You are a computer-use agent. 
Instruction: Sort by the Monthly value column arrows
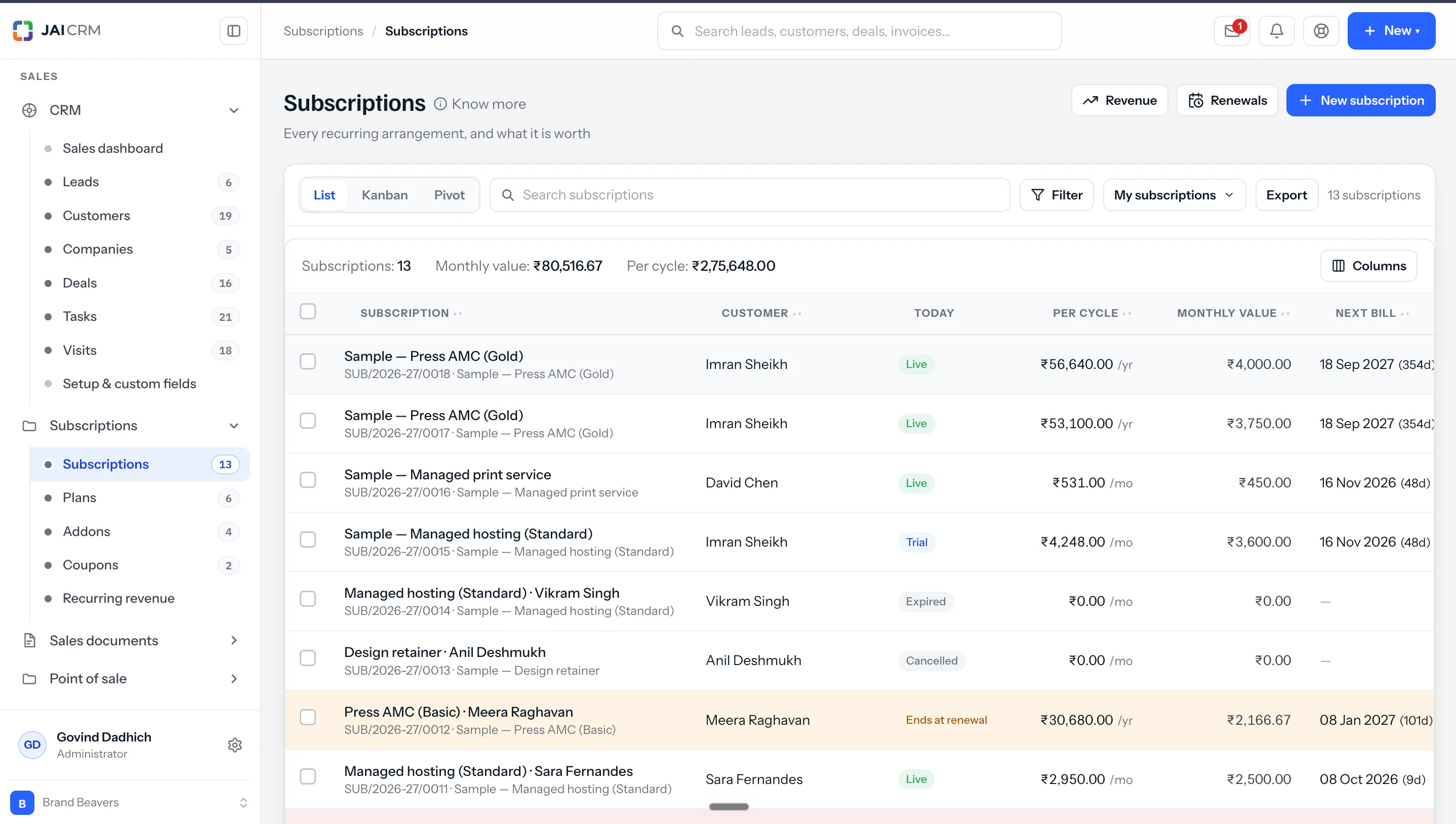click(1286, 313)
